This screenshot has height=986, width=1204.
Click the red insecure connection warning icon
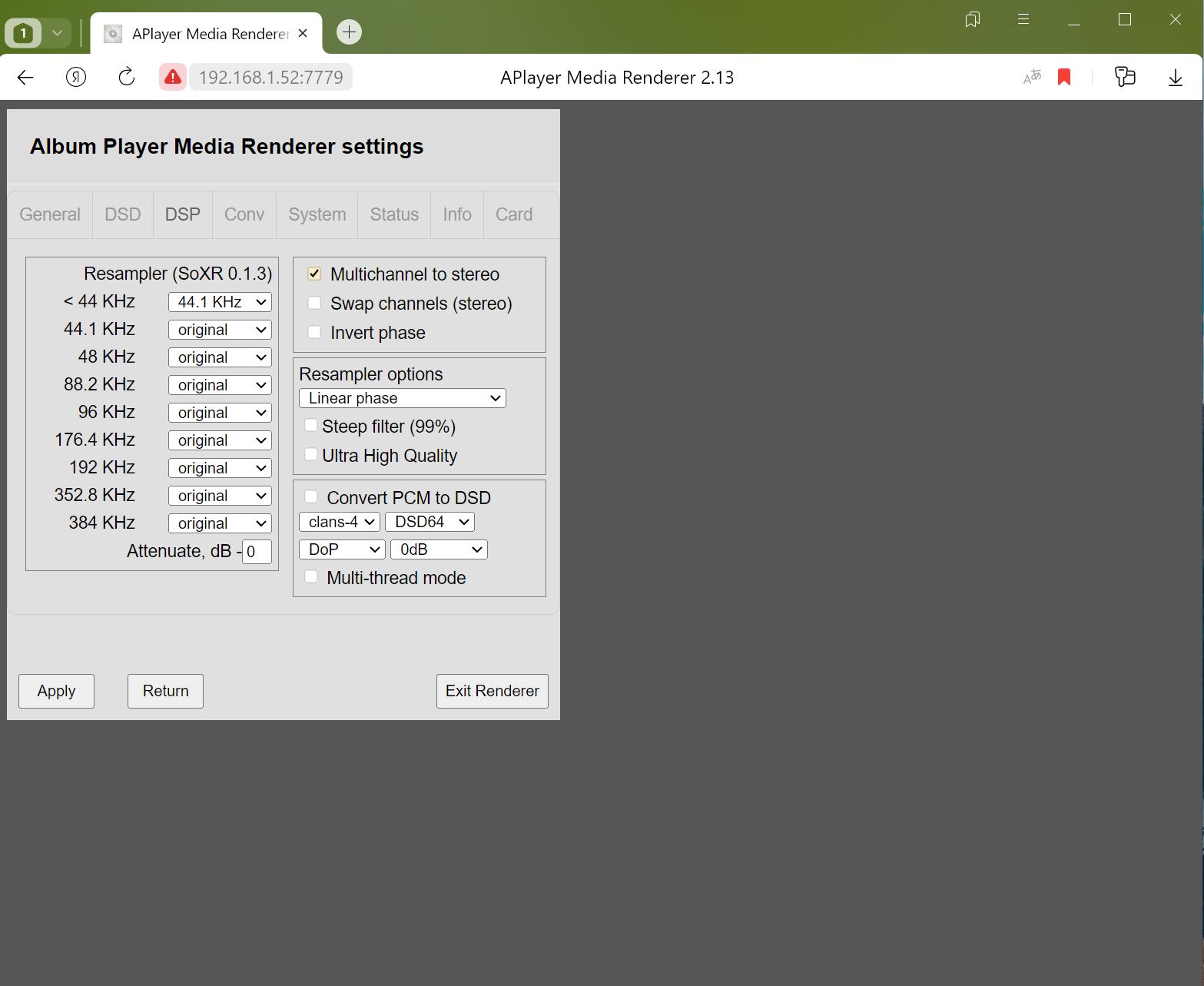(173, 77)
